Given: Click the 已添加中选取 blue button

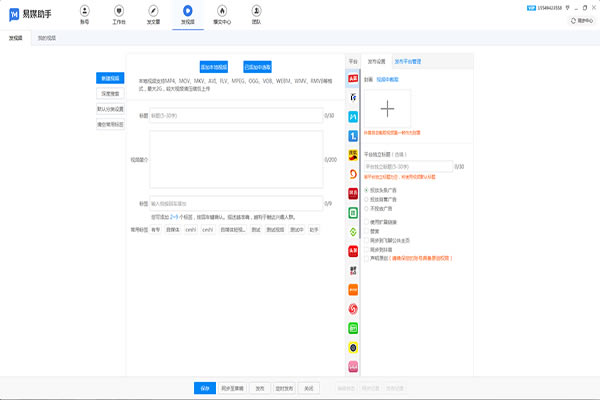Looking at the screenshot, I should pyautogui.click(x=258, y=67).
